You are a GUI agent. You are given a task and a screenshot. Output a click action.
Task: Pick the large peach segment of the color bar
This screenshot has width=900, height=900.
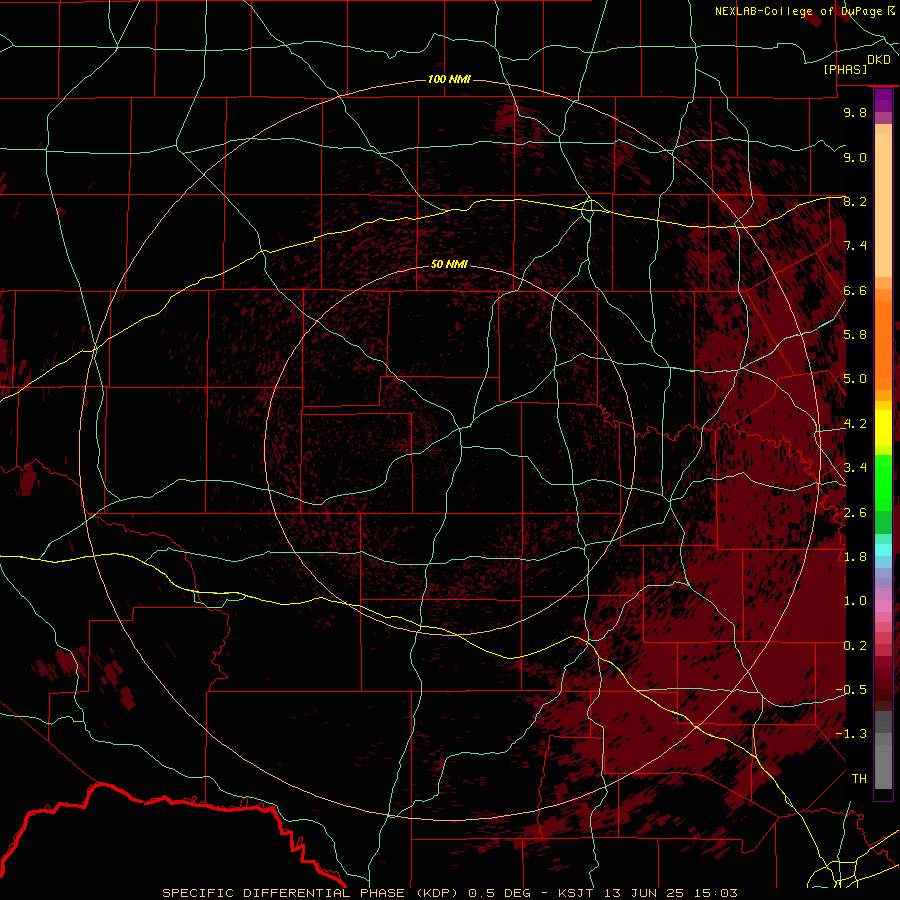click(x=883, y=207)
